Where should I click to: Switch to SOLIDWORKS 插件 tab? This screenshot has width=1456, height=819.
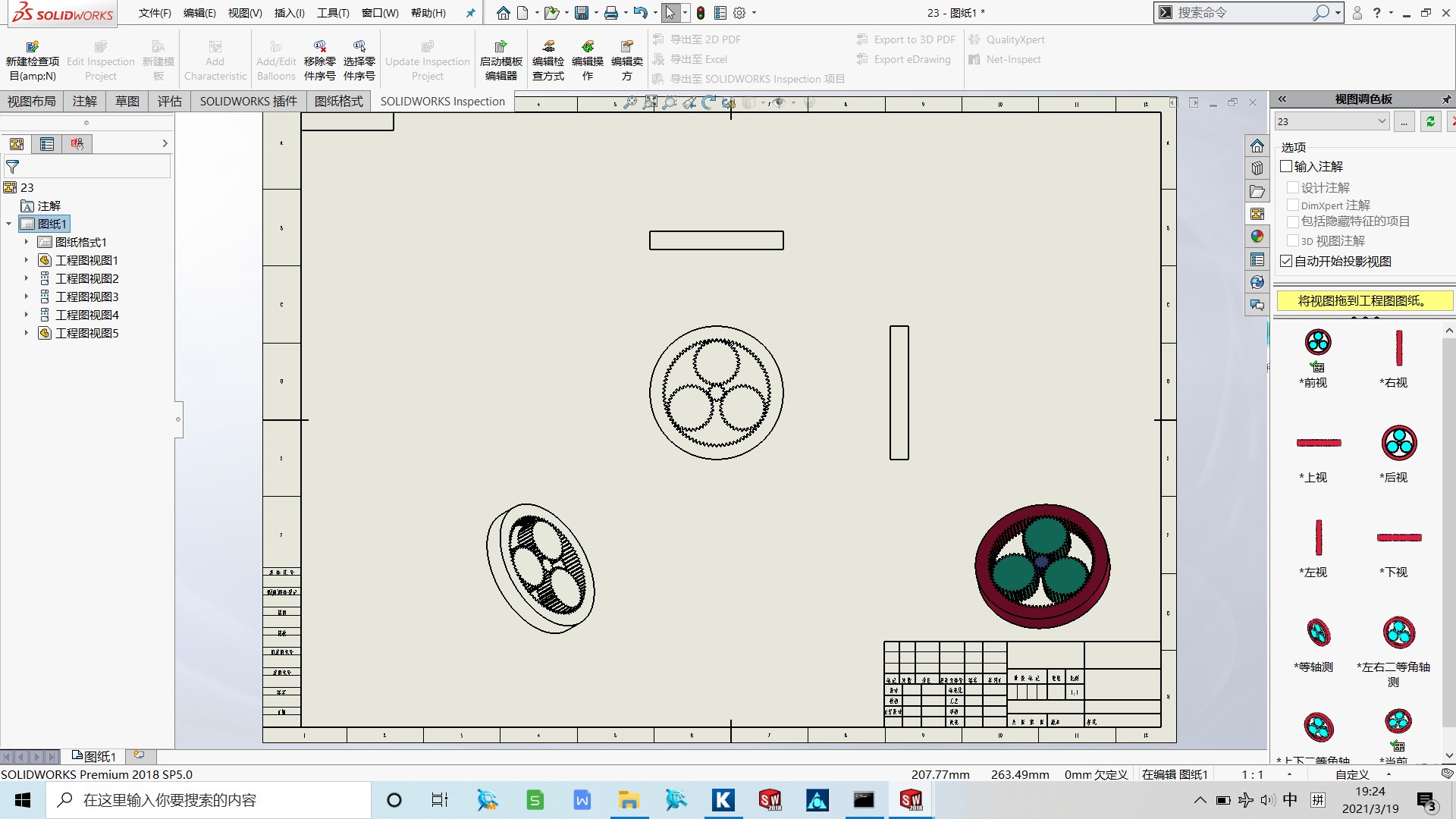point(249,101)
